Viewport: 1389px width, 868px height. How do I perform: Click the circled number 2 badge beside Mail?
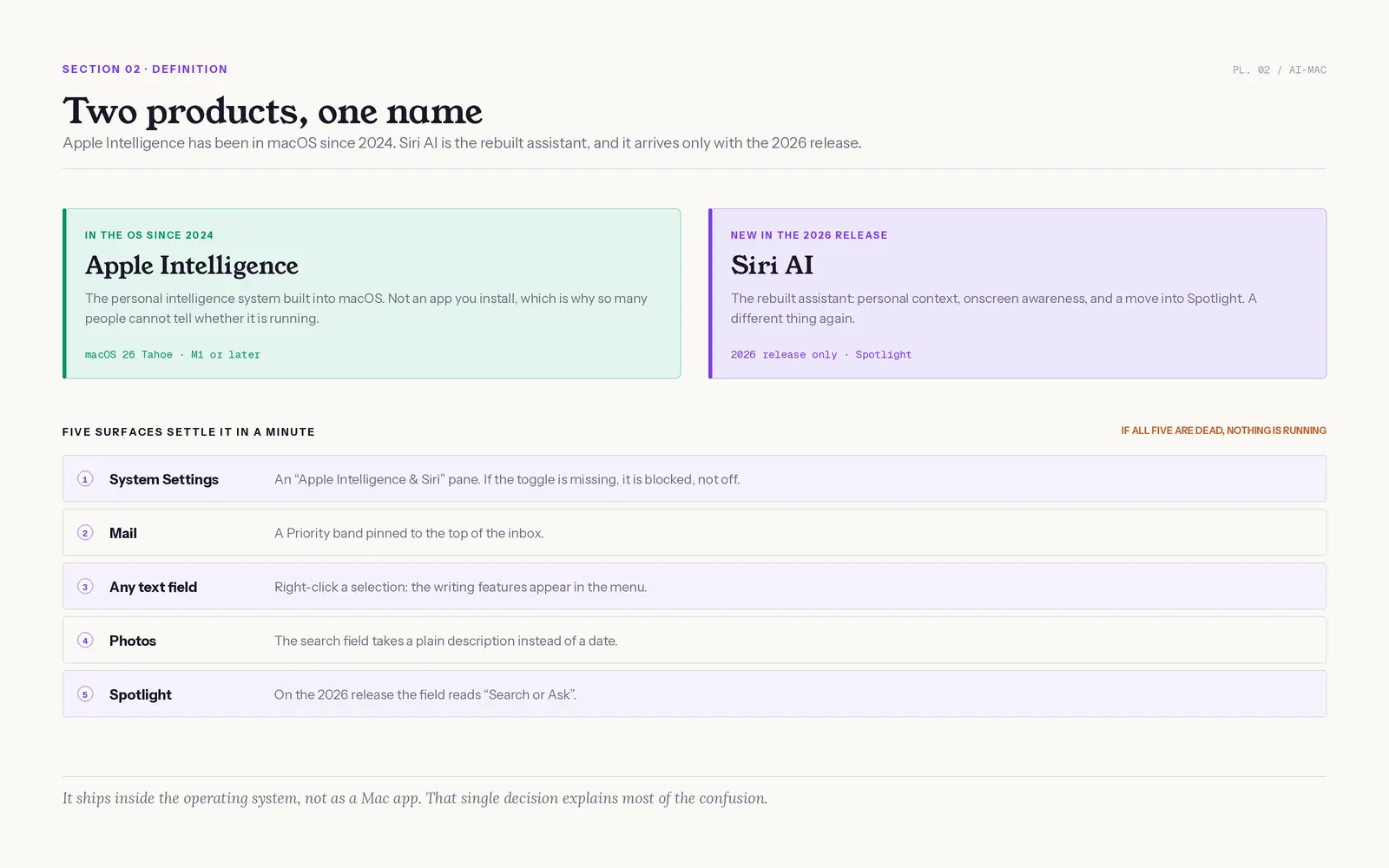(x=85, y=533)
